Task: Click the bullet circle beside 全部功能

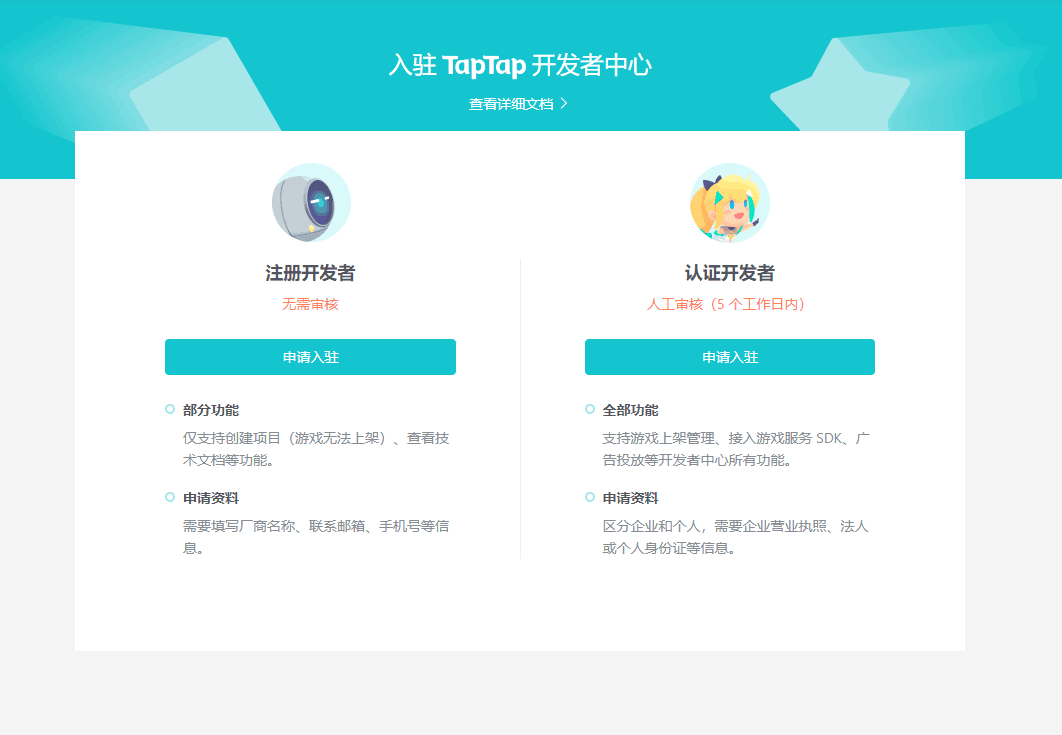Action: 590,409
